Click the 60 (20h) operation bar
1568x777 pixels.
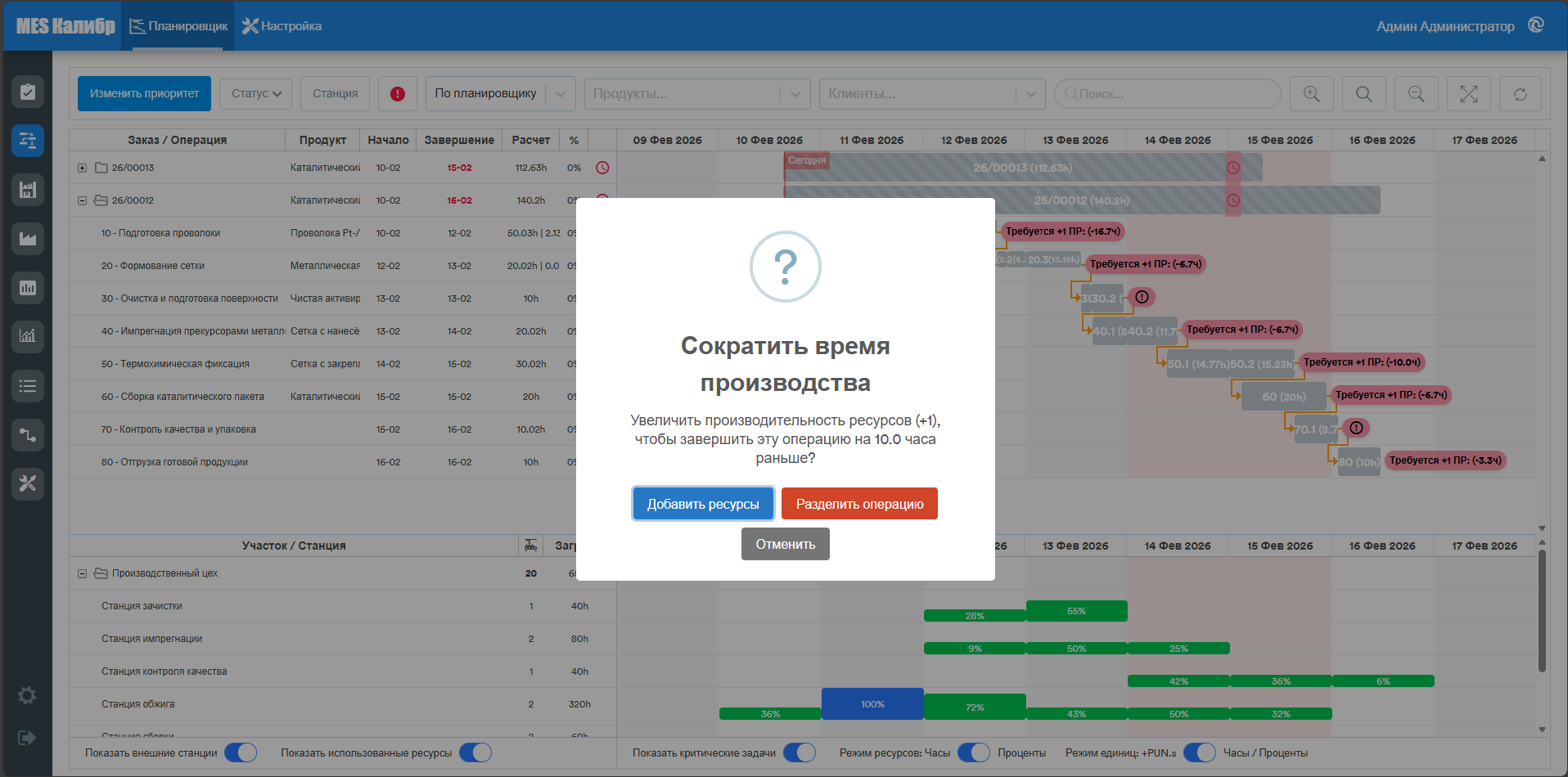1284,397
